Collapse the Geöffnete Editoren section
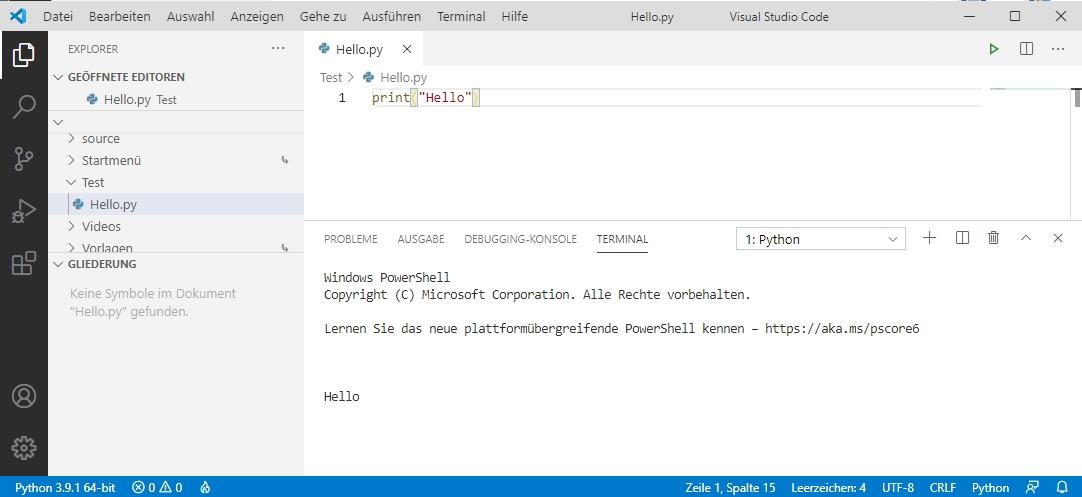1082x497 pixels. point(58,77)
